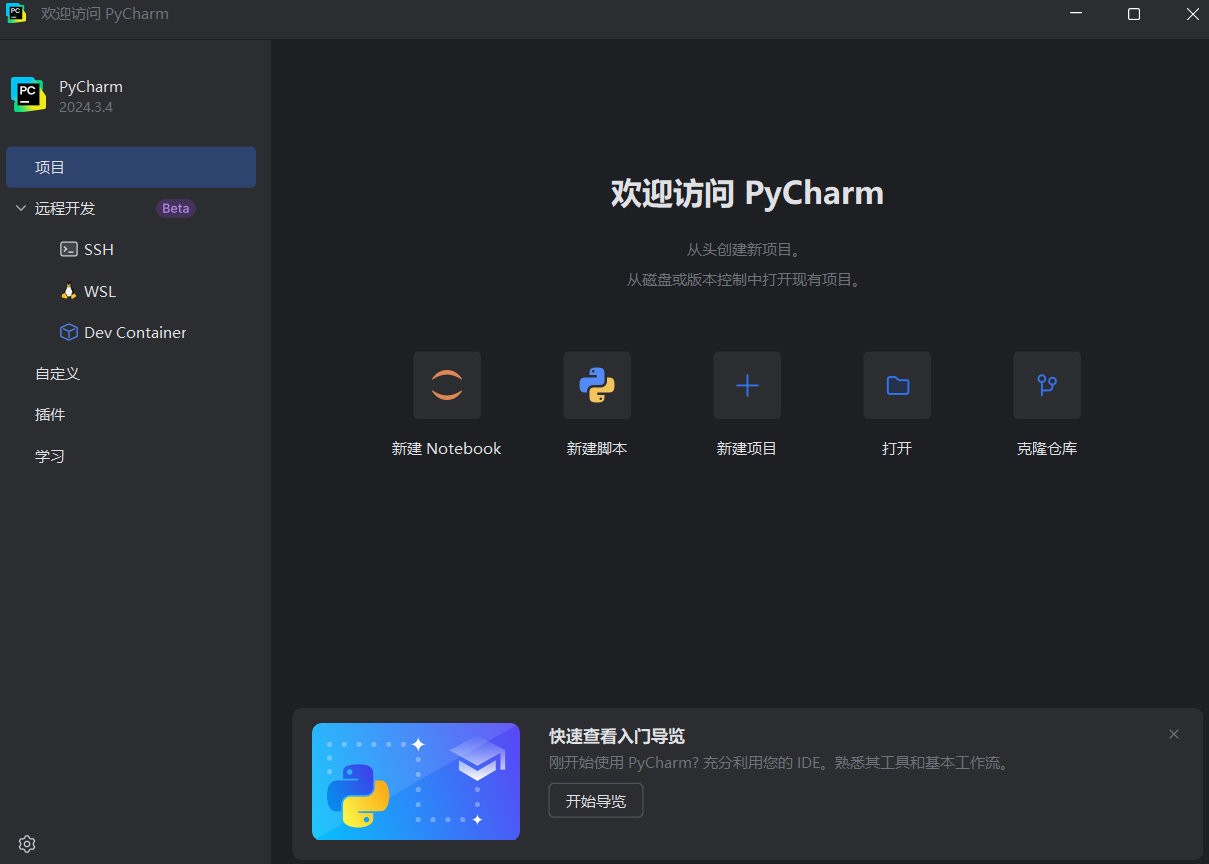Click the 从磁盘或版本控制中打开现有项目 text
Image resolution: width=1209 pixels, height=864 pixels.
click(x=744, y=280)
